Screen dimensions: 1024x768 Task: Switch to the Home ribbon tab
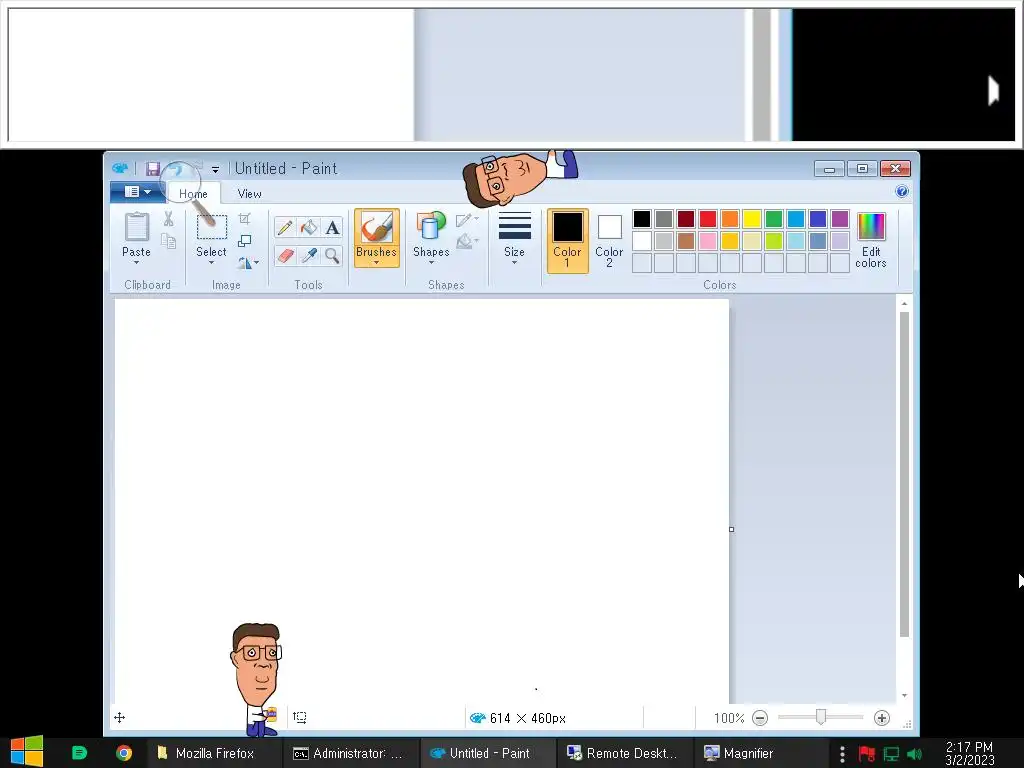coord(193,194)
